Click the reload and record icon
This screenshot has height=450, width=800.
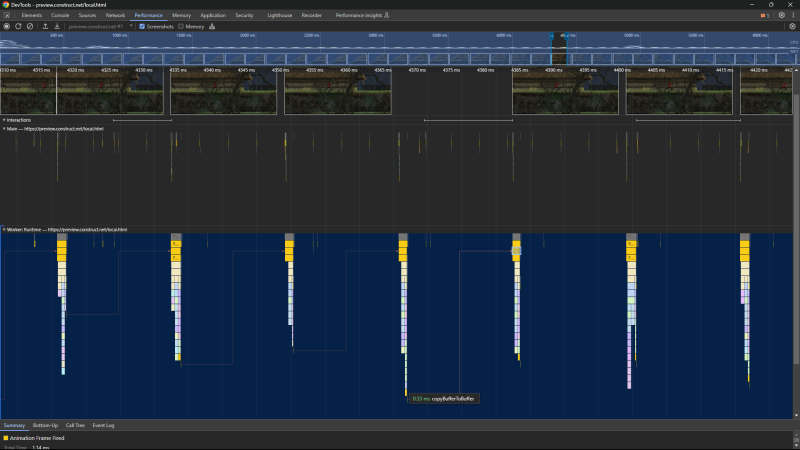coord(18,26)
